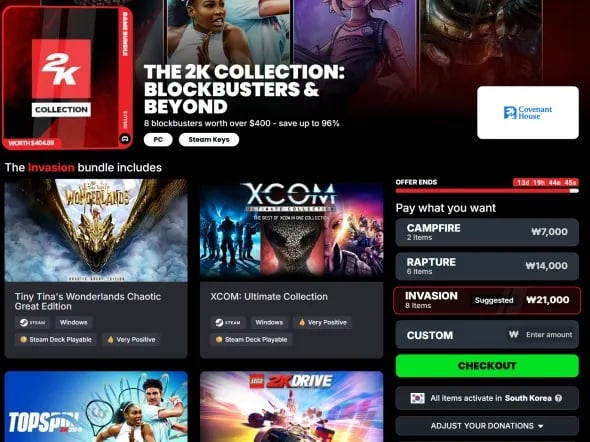590x442 pixels.
Task: Select the Invasion ₩21,000 suggested tier
Action: pos(487,300)
